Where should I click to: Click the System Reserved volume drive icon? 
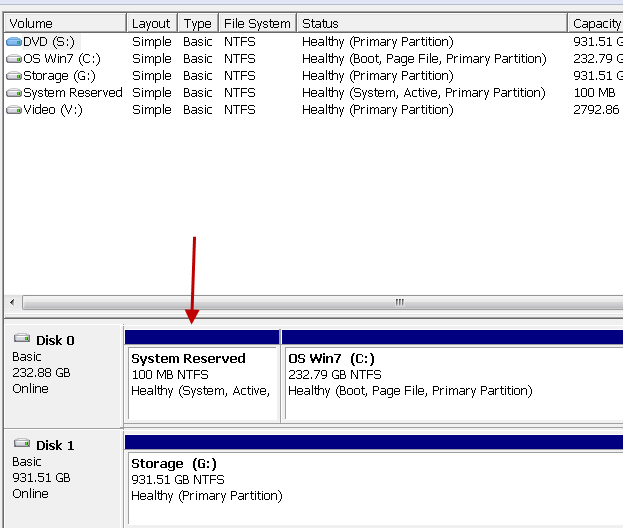14,93
